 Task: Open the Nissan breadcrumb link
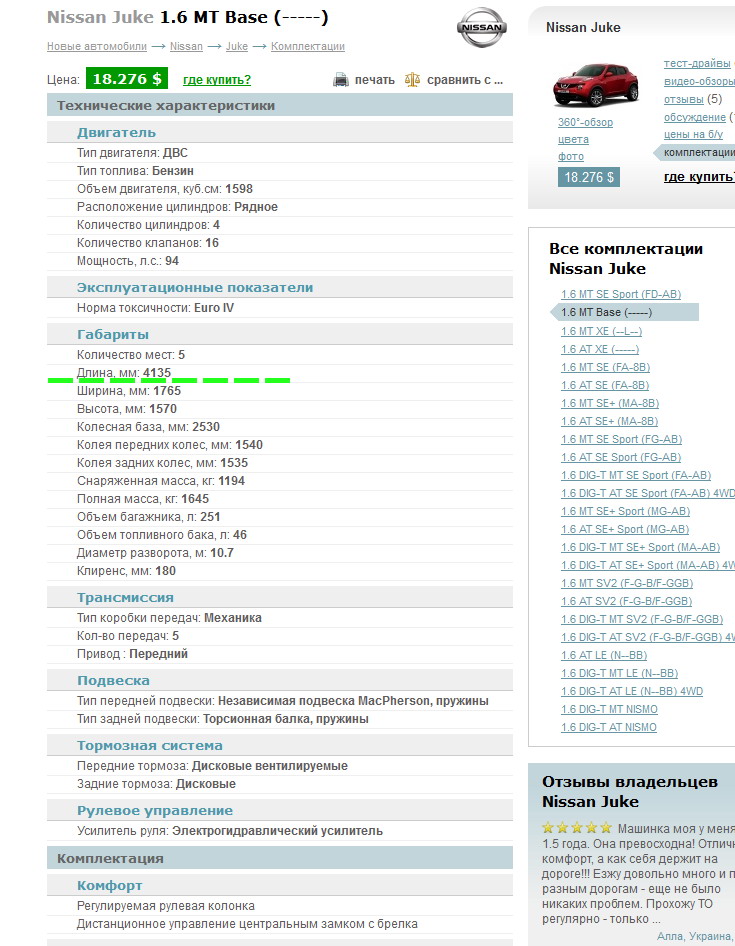pos(186,47)
